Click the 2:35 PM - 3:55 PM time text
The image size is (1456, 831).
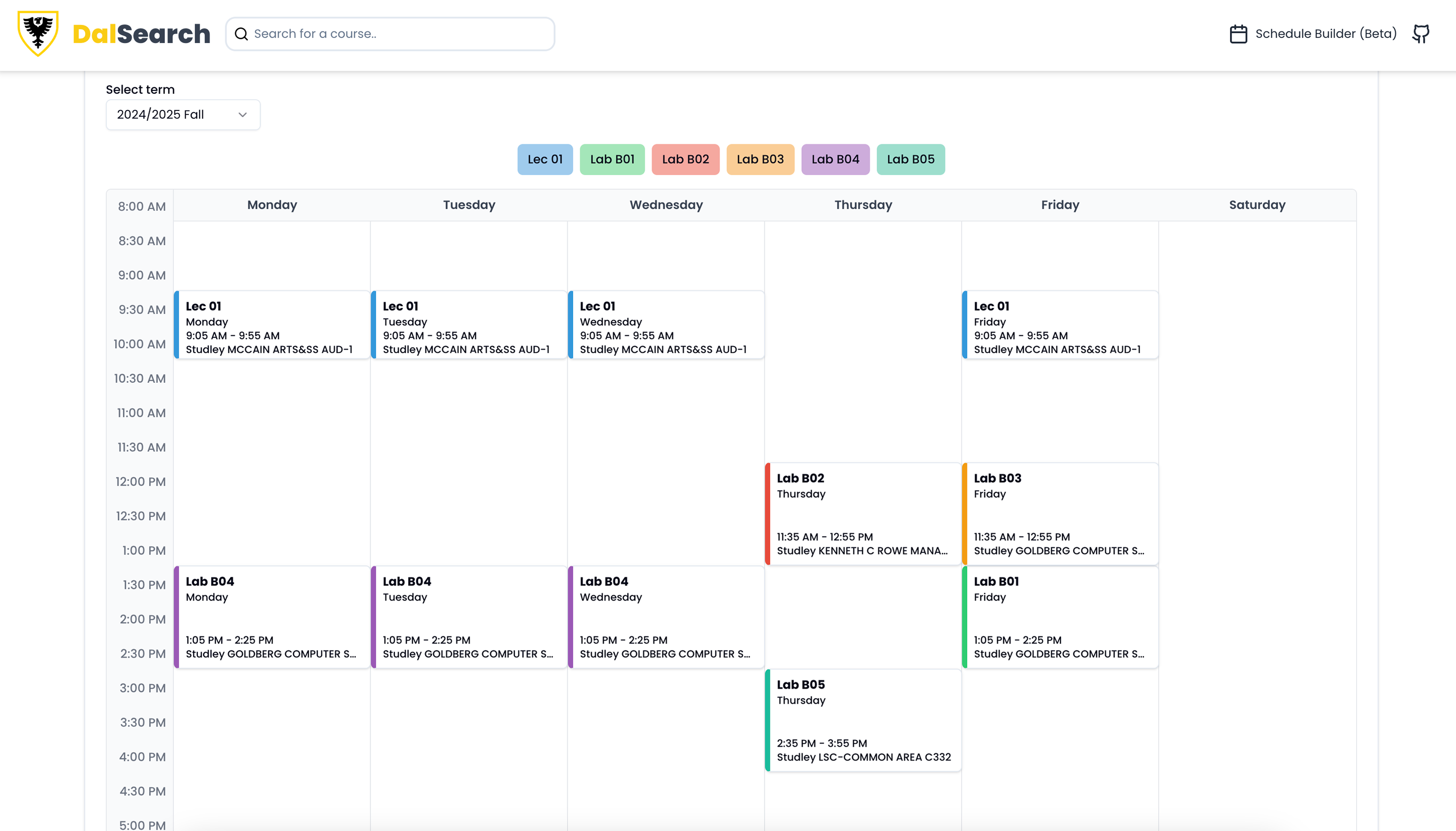point(822,744)
